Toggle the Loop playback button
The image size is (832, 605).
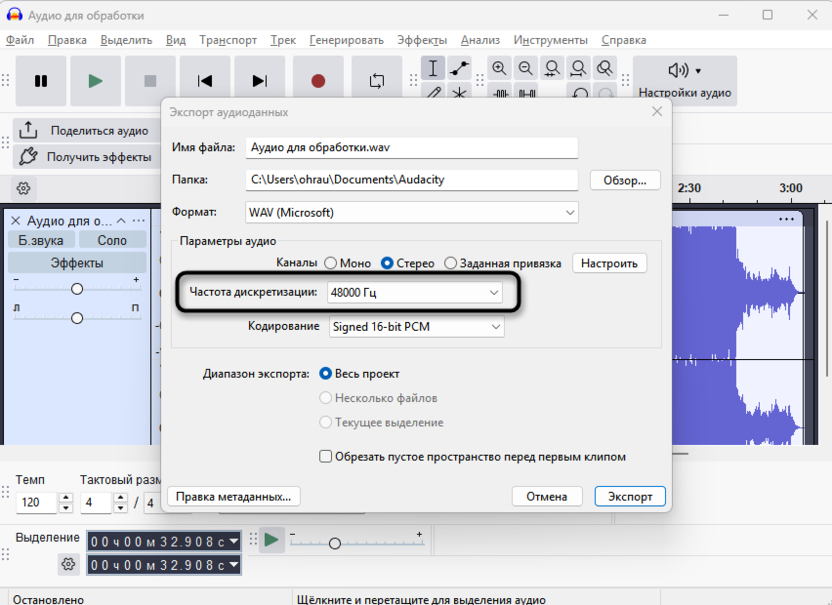tap(377, 81)
